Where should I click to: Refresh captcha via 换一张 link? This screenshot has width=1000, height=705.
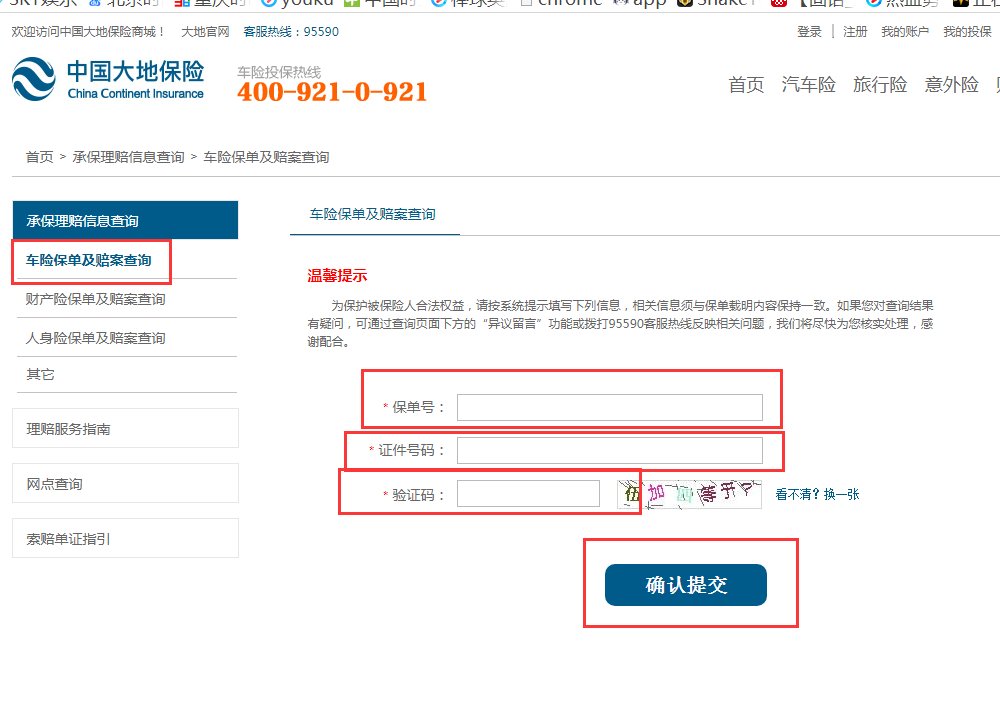[x=840, y=494]
